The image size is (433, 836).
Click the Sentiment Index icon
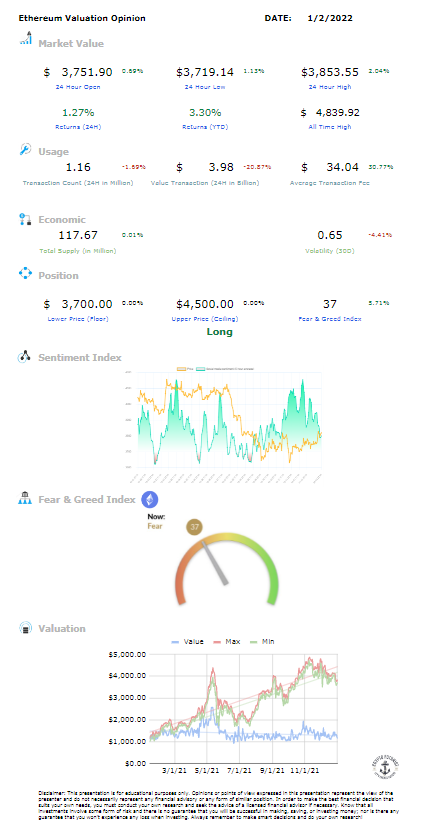(x=26, y=357)
